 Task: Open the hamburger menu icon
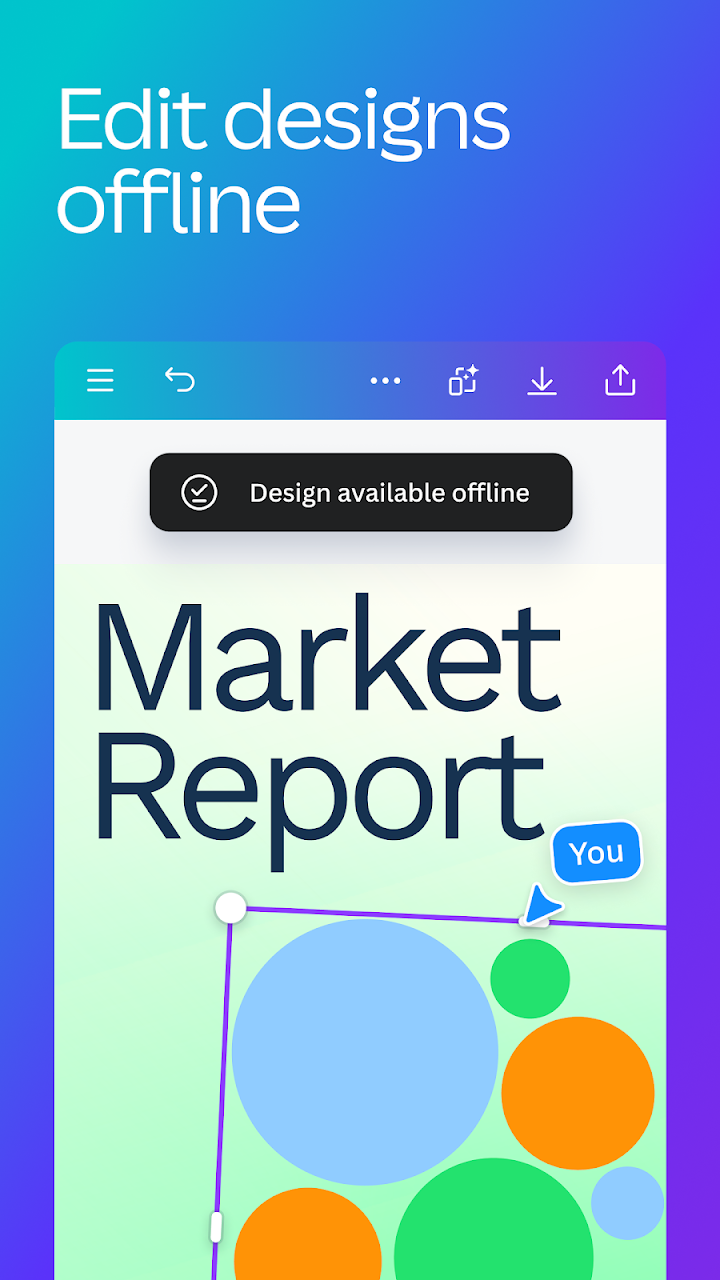[x=100, y=381]
